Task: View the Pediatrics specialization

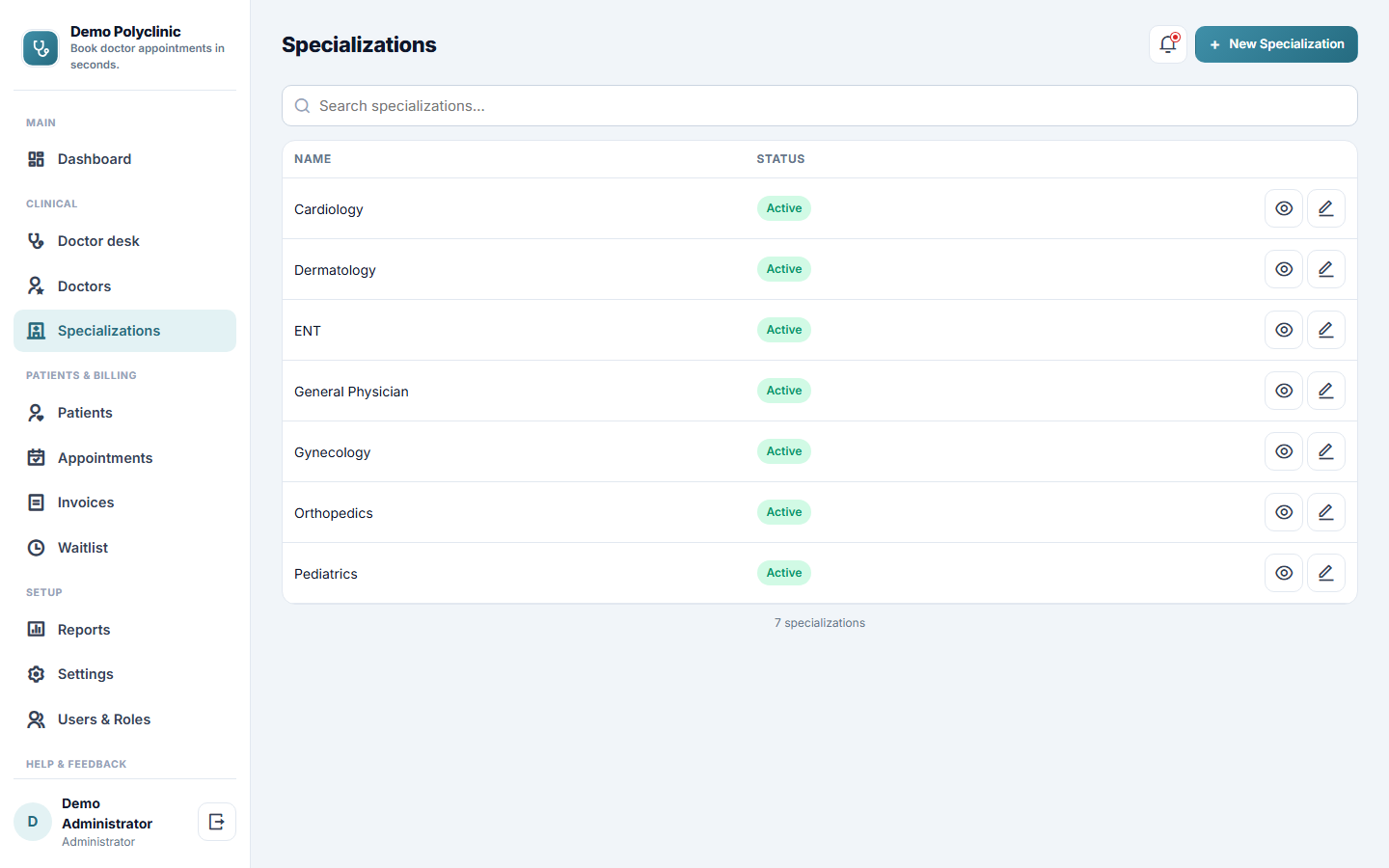Action: coord(1284,573)
